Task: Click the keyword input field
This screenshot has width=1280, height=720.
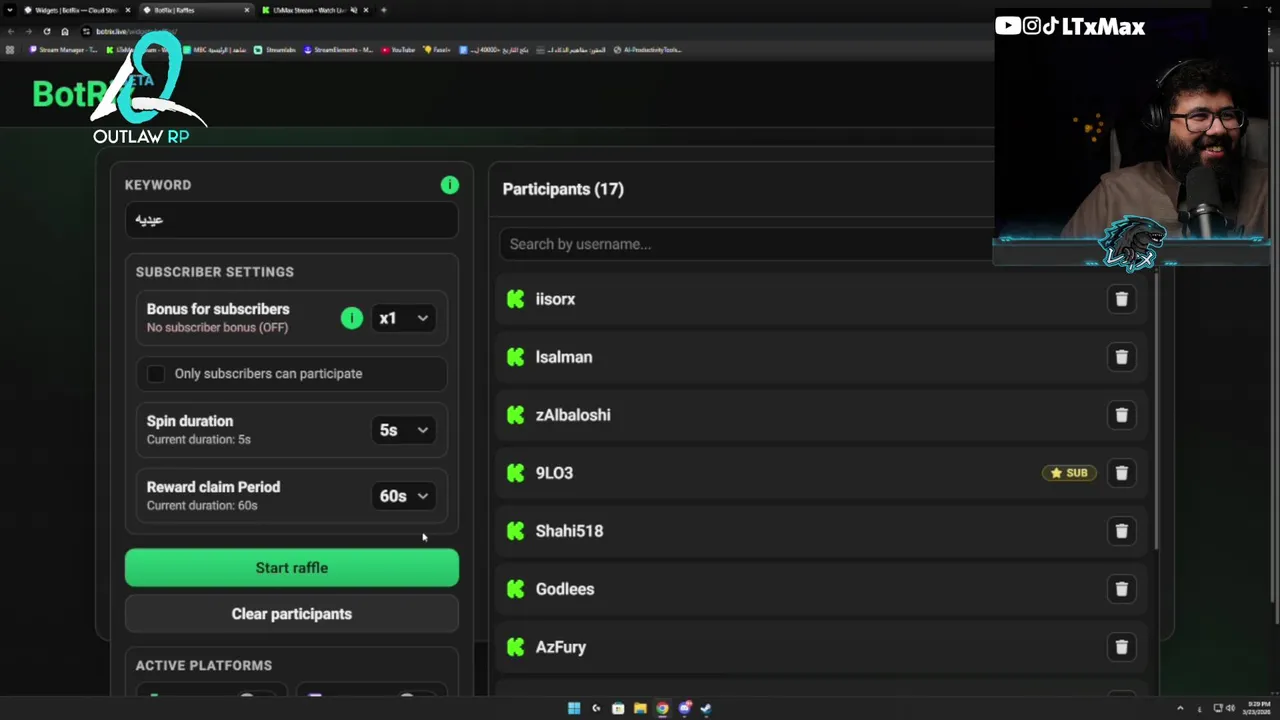Action: [x=292, y=220]
